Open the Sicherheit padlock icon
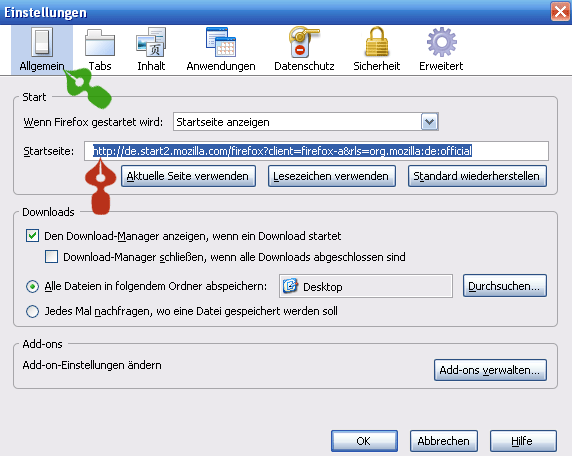 coord(376,42)
